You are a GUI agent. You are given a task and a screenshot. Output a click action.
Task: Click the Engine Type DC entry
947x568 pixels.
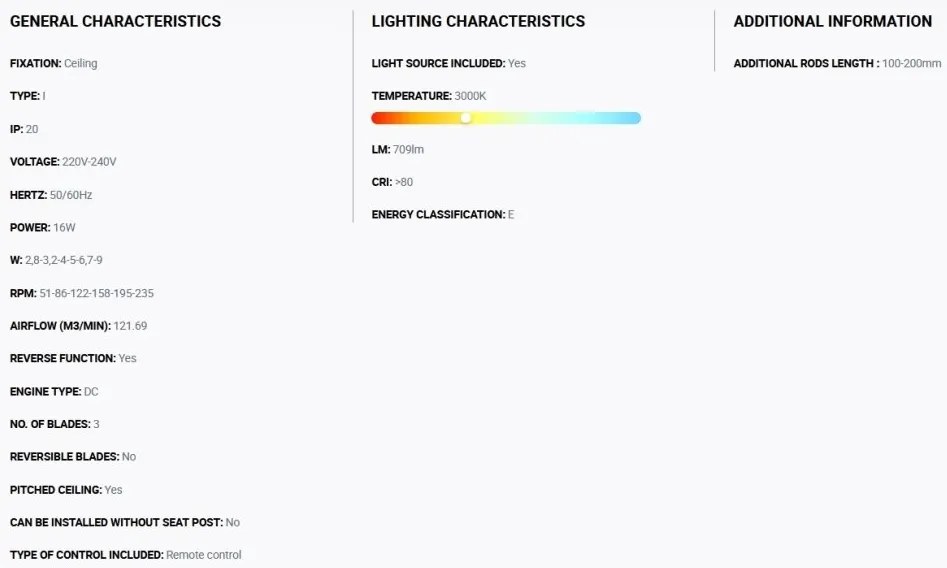[54, 392]
